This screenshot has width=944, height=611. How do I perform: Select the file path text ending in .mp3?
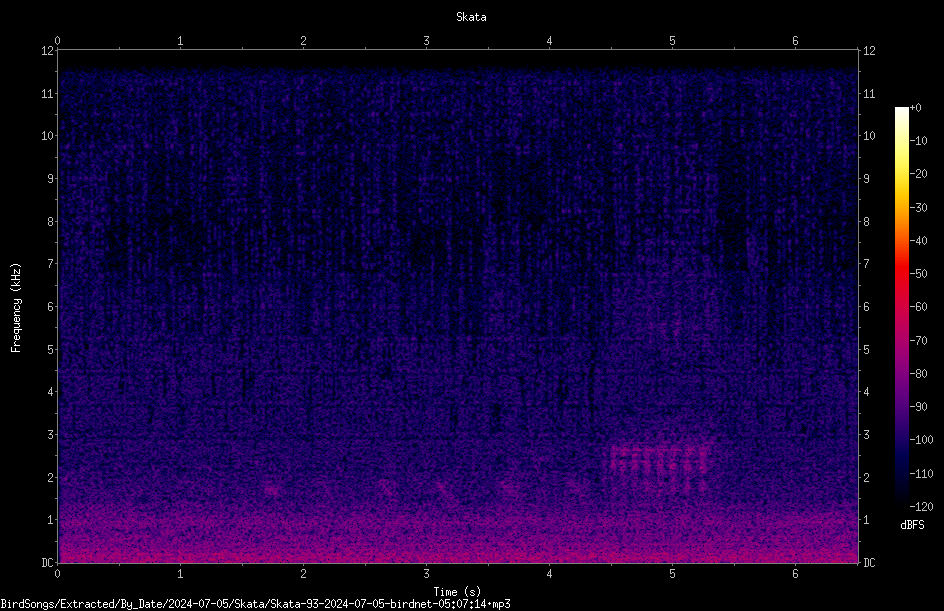coord(255,604)
